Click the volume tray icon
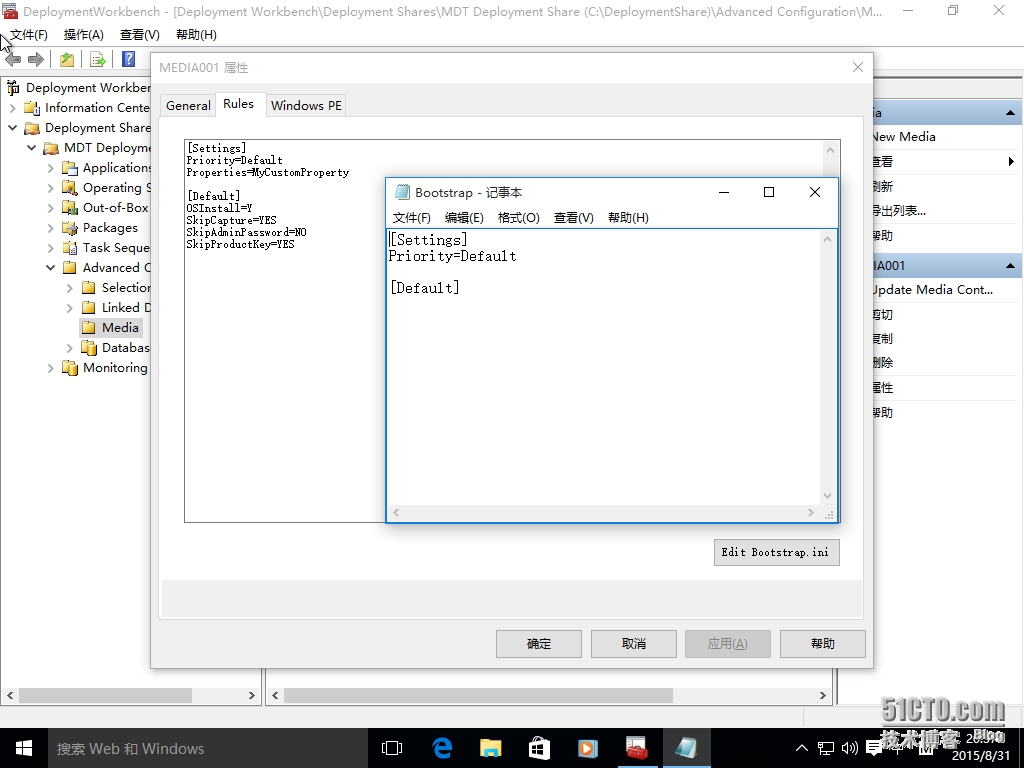 click(850, 748)
